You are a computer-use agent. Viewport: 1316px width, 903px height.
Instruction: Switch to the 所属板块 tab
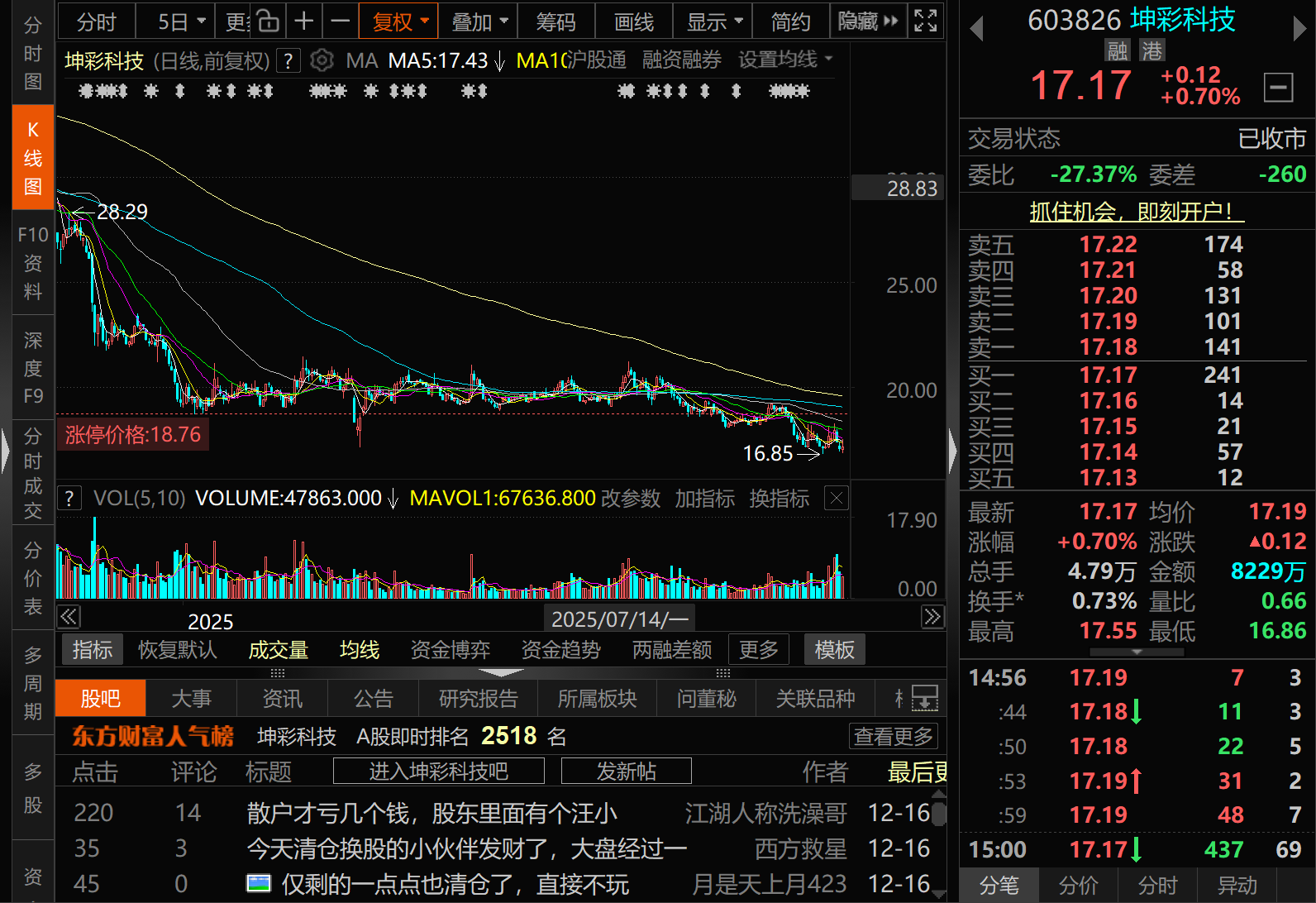point(597,699)
